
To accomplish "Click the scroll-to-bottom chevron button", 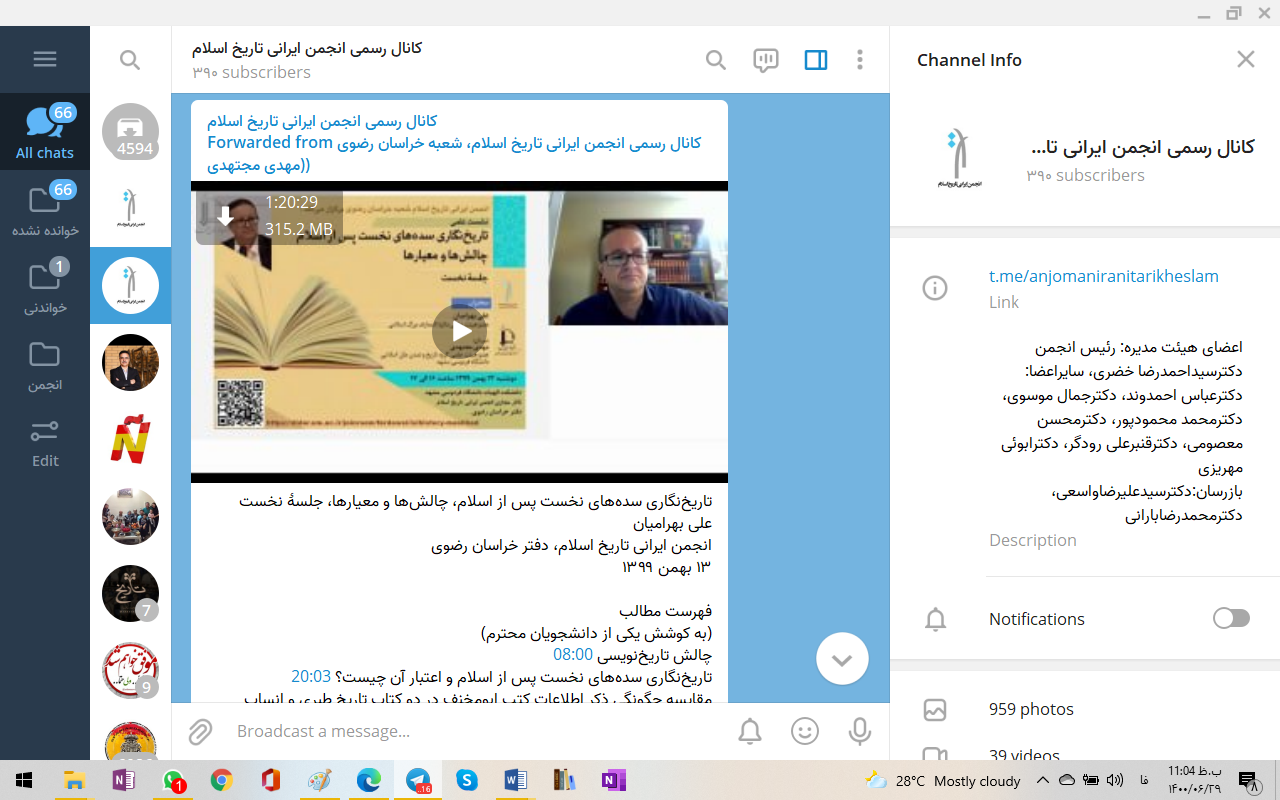I will pyautogui.click(x=842, y=659).
